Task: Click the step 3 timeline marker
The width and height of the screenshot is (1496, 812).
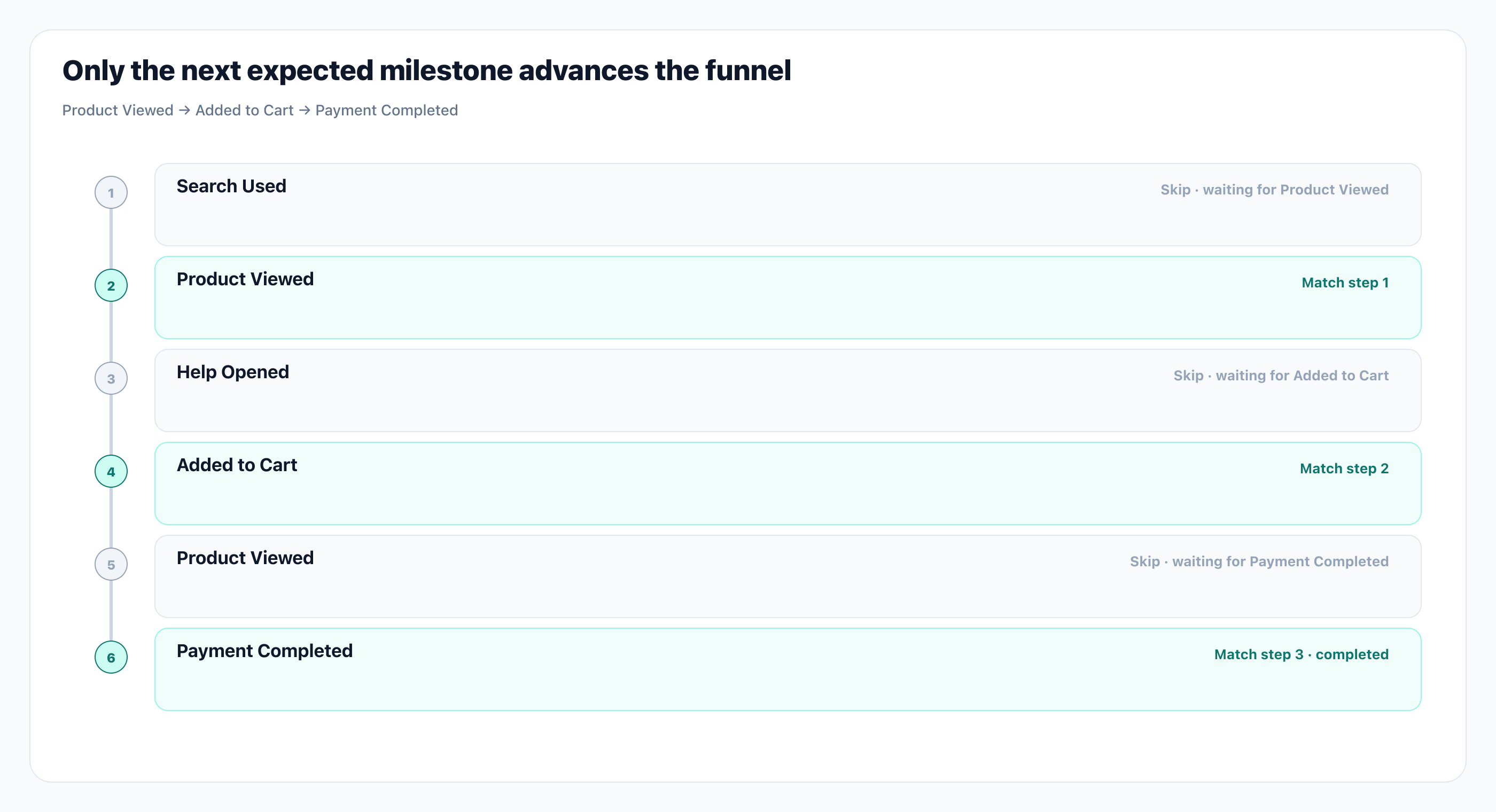Action: pyautogui.click(x=111, y=378)
